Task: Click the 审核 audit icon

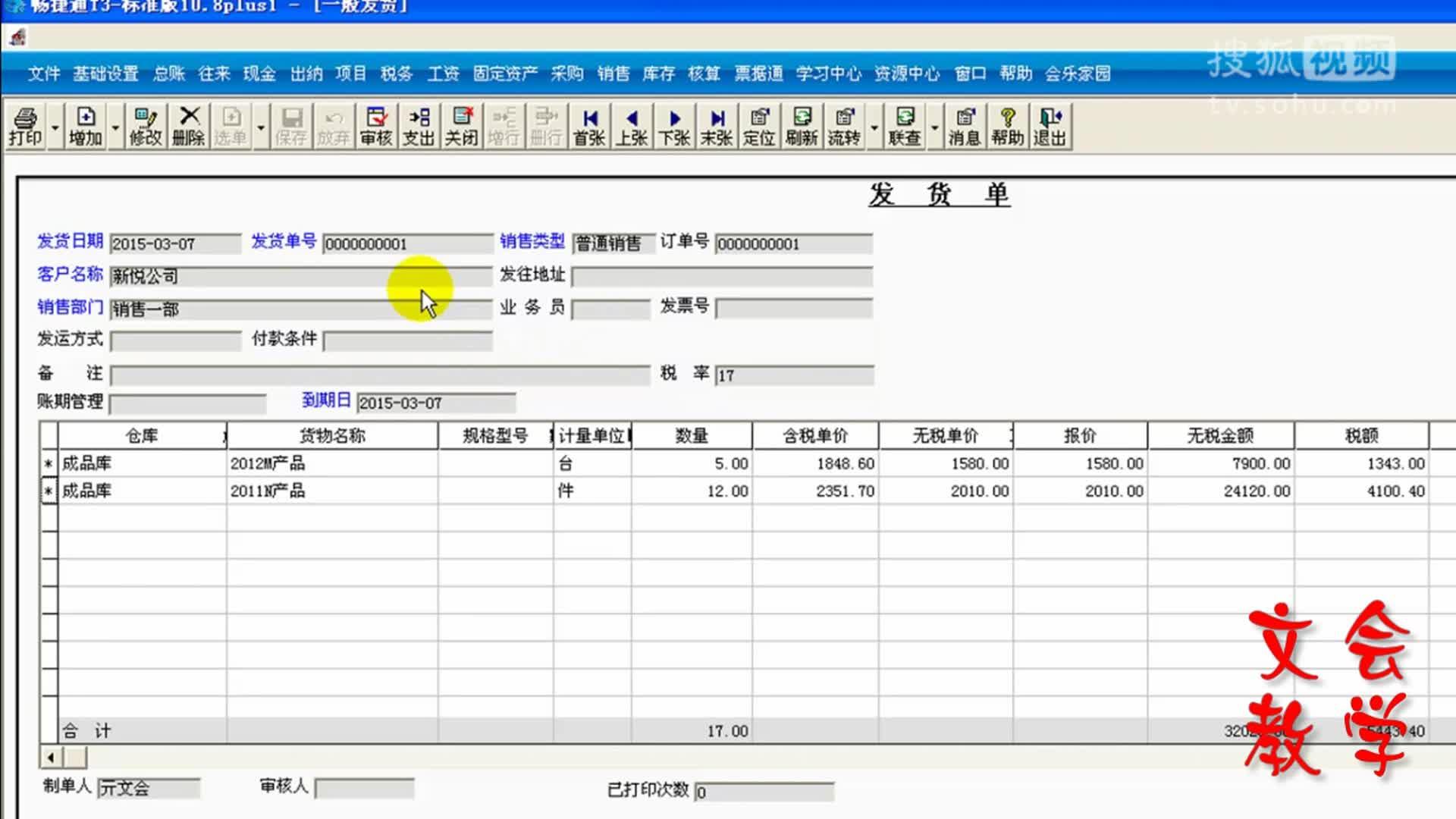Action: point(375,127)
